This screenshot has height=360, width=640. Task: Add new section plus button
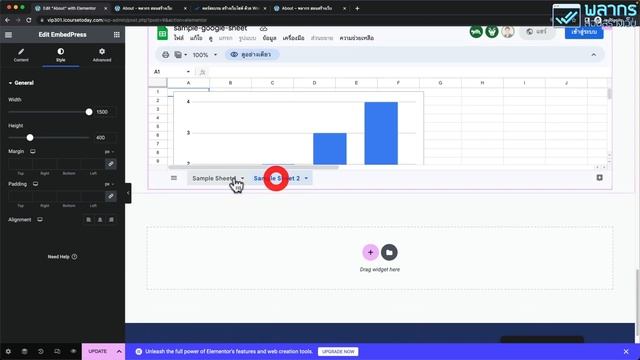coord(370,252)
